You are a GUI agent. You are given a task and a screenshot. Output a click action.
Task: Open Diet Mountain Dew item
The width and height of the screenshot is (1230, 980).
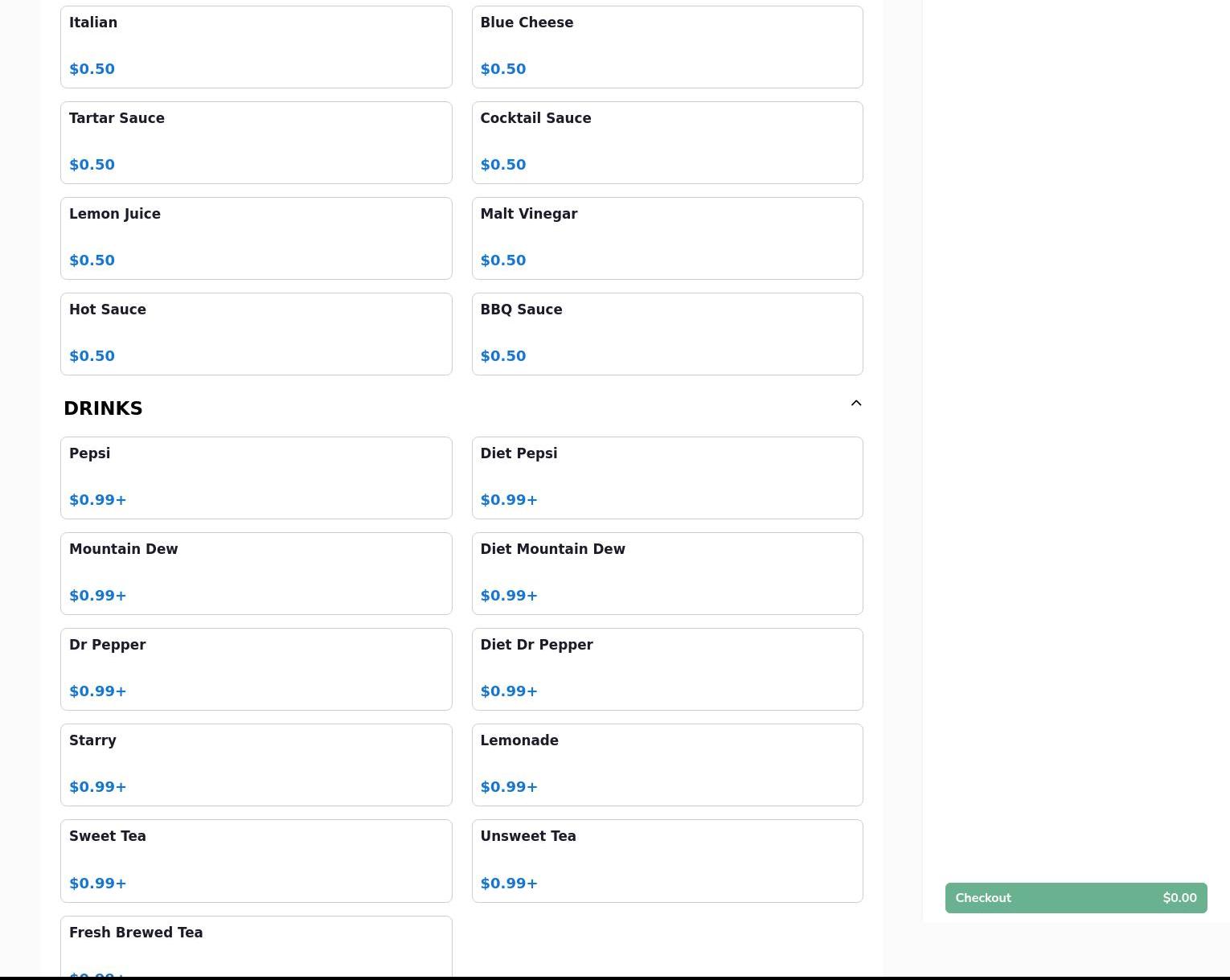click(666, 573)
